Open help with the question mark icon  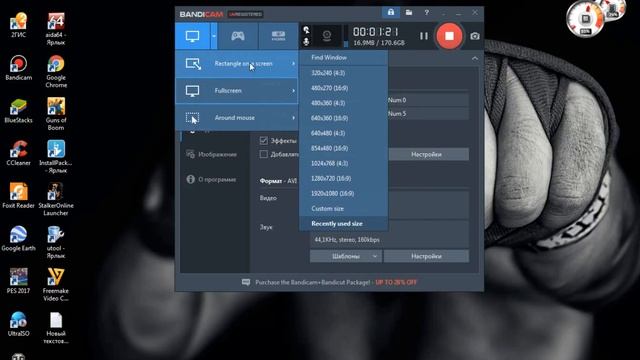tap(427, 13)
